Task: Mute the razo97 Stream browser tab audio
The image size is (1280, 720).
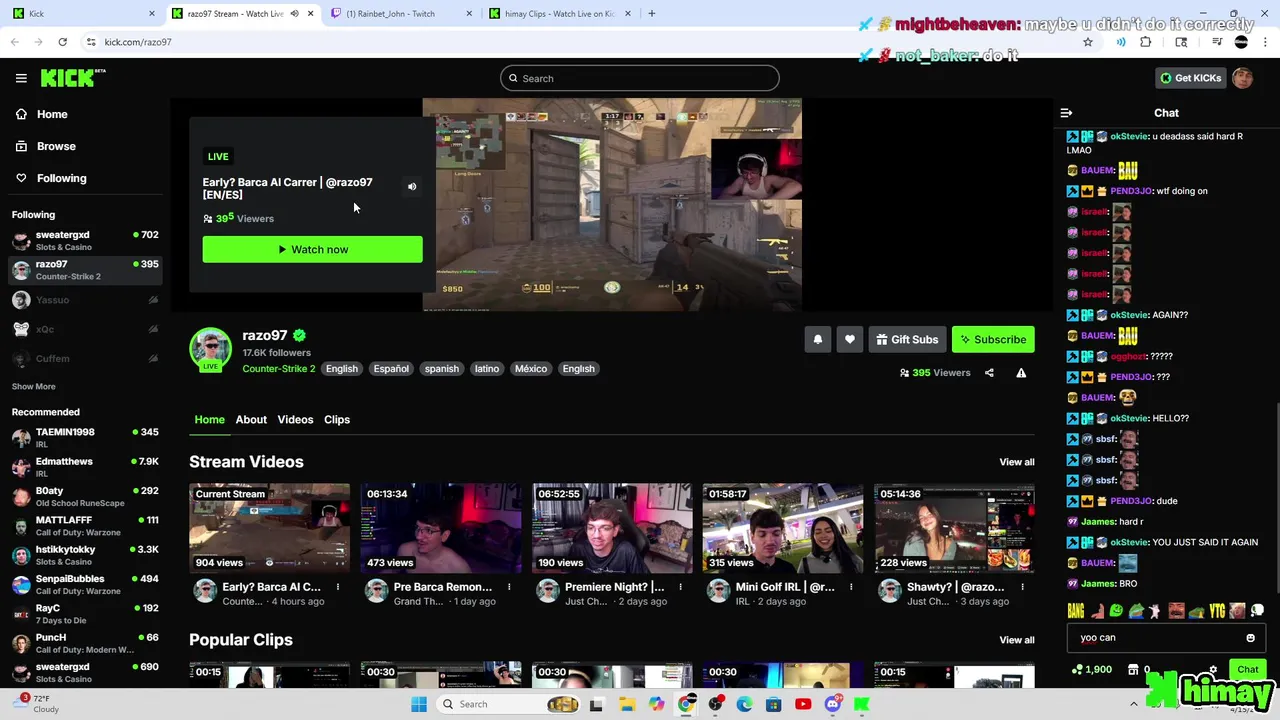Action: click(x=294, y=14)
